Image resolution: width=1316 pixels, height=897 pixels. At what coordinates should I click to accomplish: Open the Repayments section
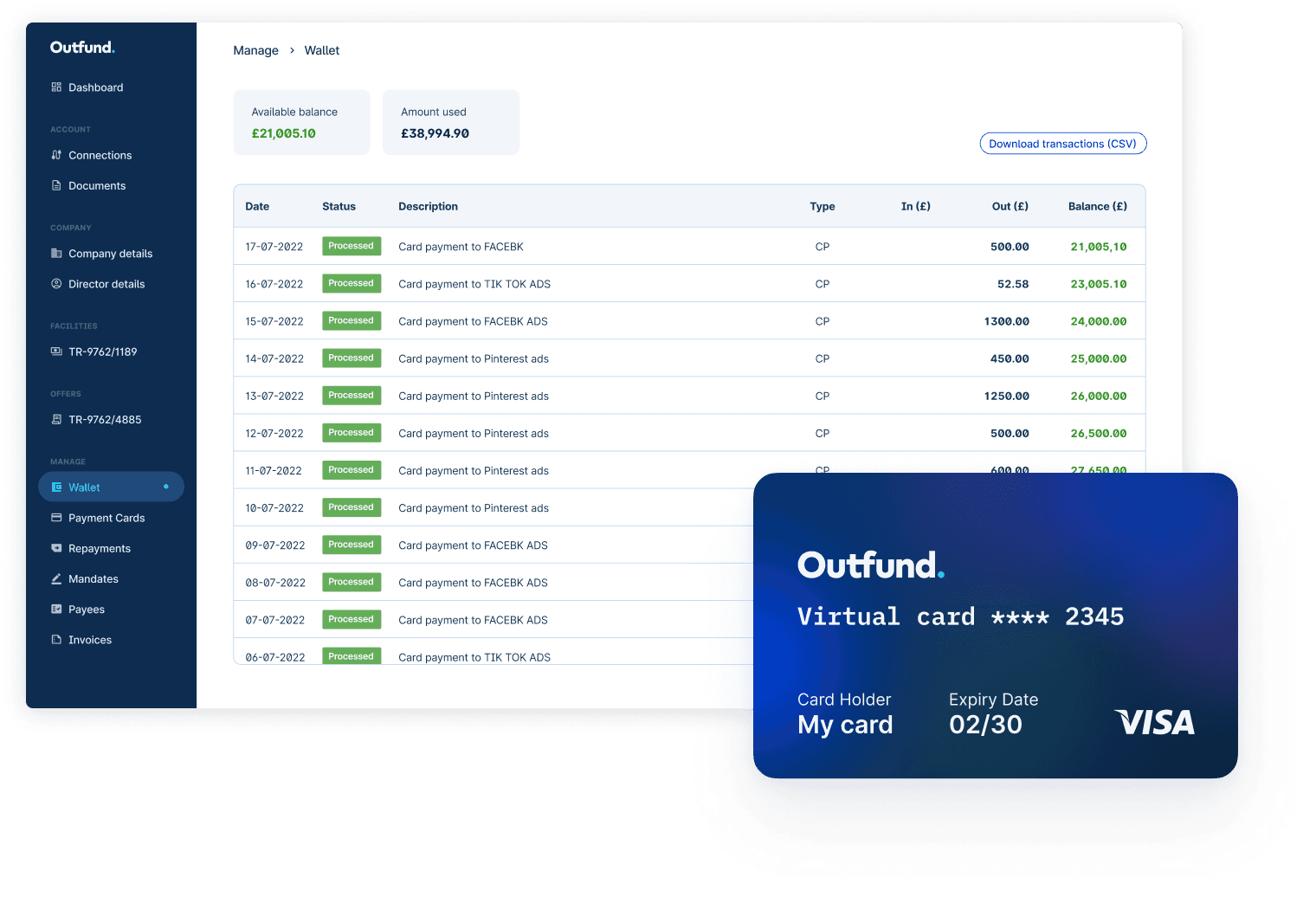pos(100,548)
